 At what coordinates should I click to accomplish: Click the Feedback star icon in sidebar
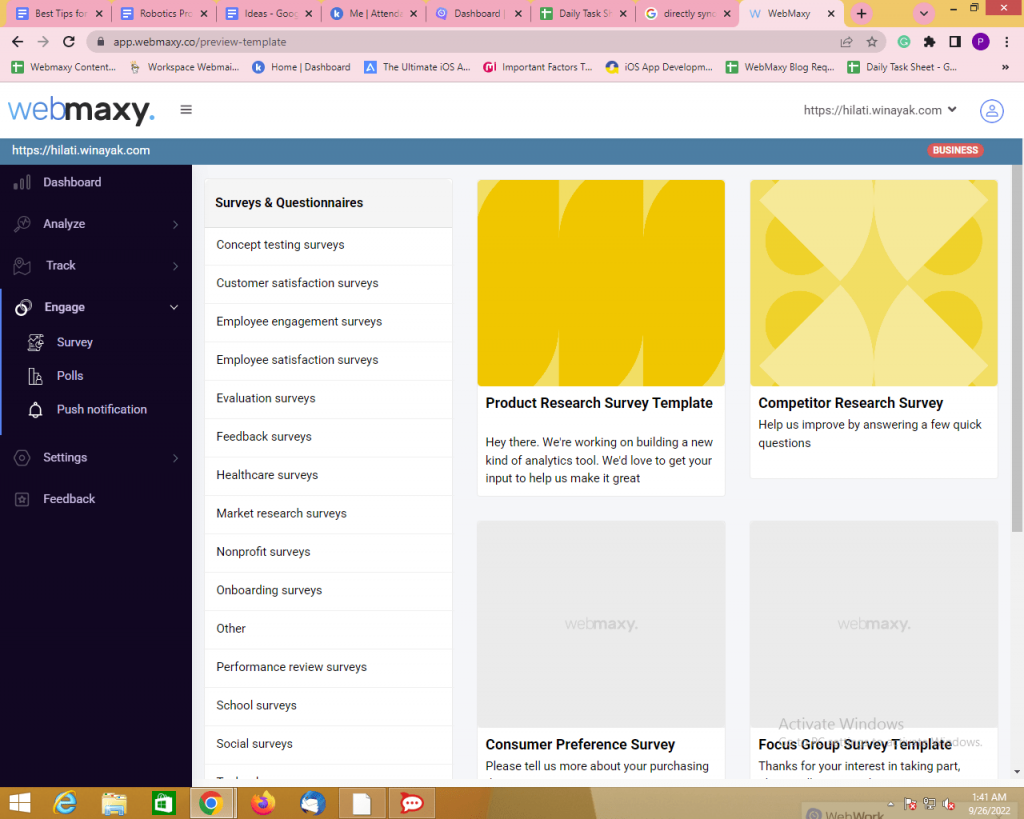pyautogui.click(x=22, y=499)
